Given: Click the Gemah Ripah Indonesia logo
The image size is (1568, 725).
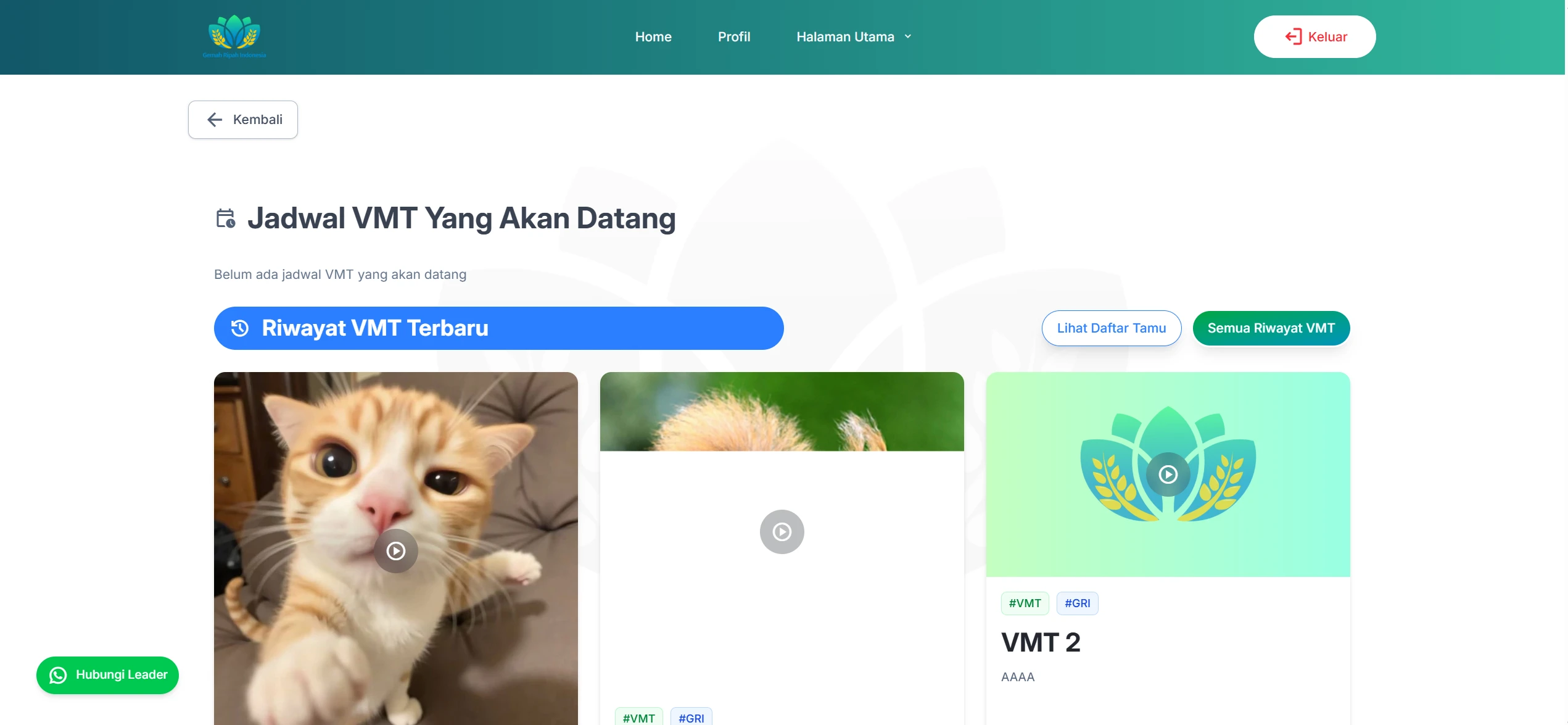Looking at the screenshot, I should click(234, 36).
